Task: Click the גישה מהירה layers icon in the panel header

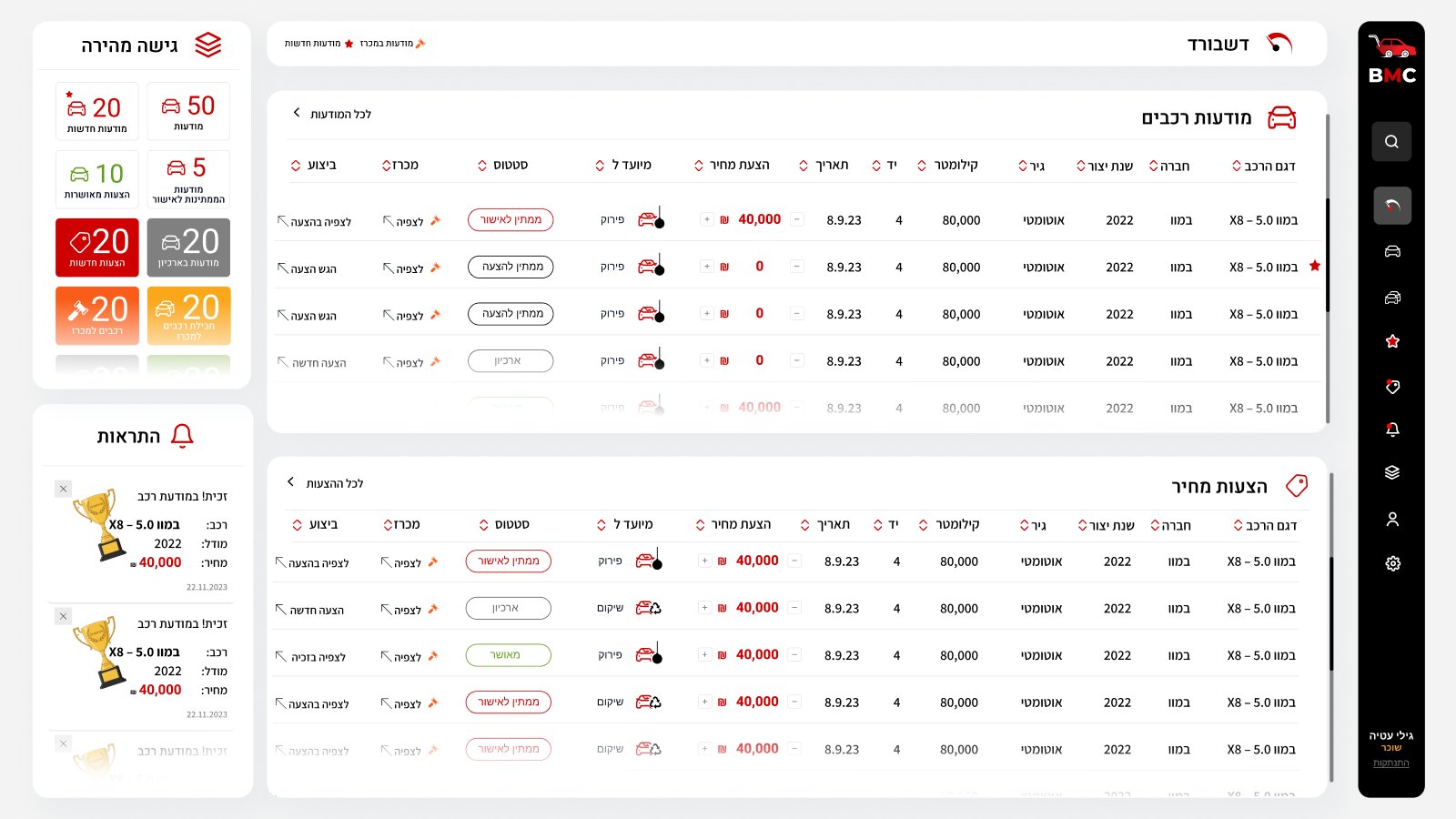Action: (208, 45)
